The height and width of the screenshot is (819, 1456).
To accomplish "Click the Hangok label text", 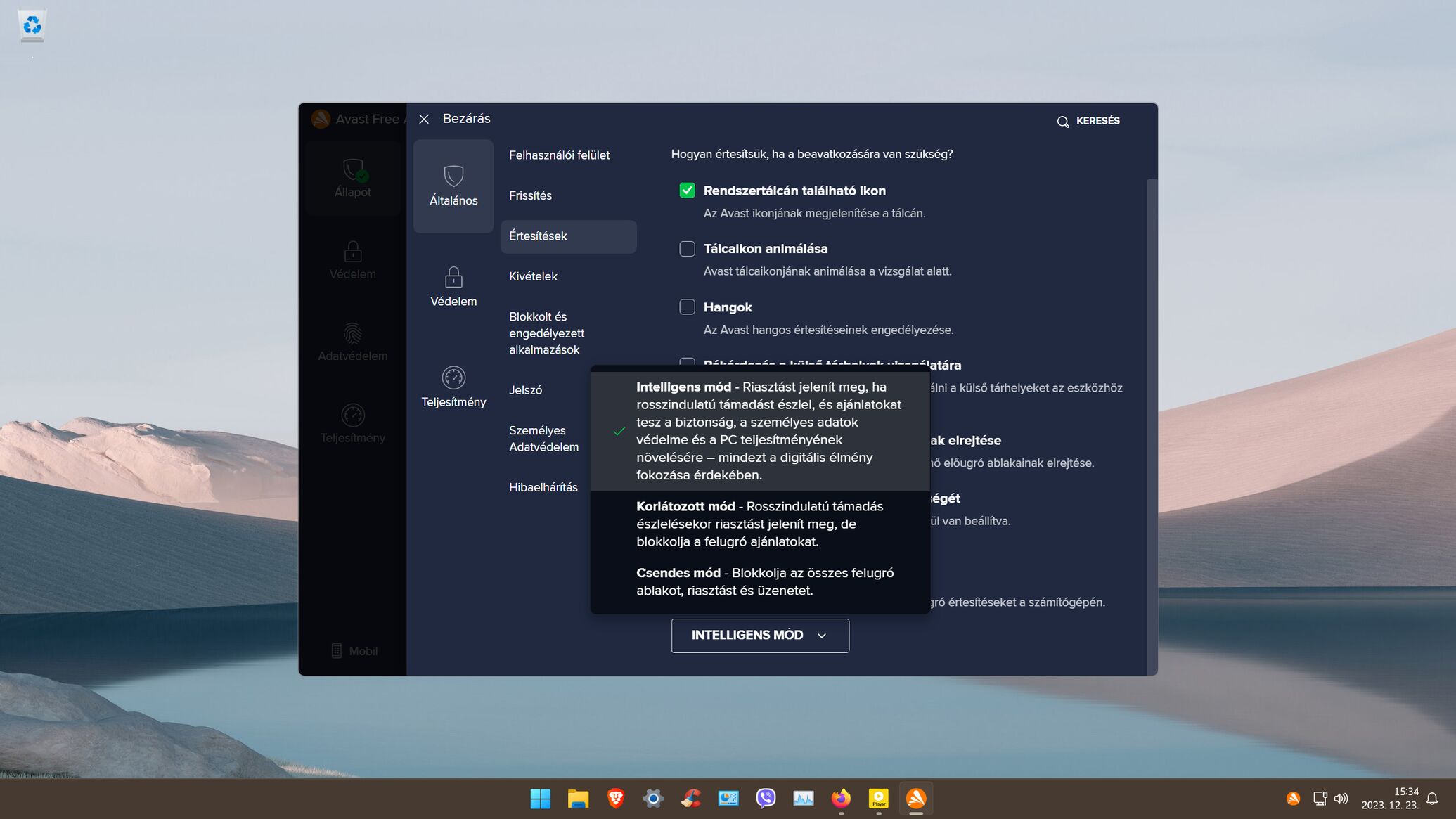I will 727,307.
